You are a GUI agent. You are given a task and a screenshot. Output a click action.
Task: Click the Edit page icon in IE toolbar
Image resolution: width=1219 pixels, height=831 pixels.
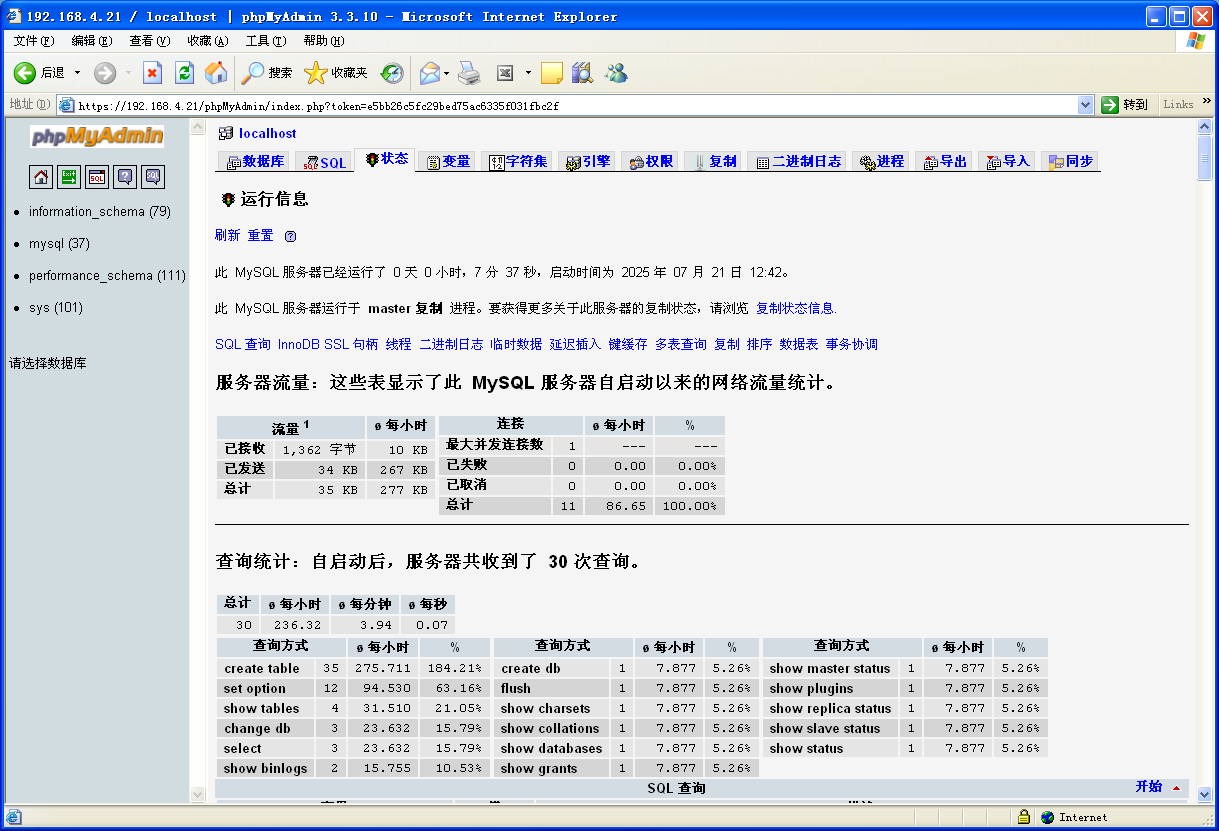pyautogui.click(x=505, y=73)
